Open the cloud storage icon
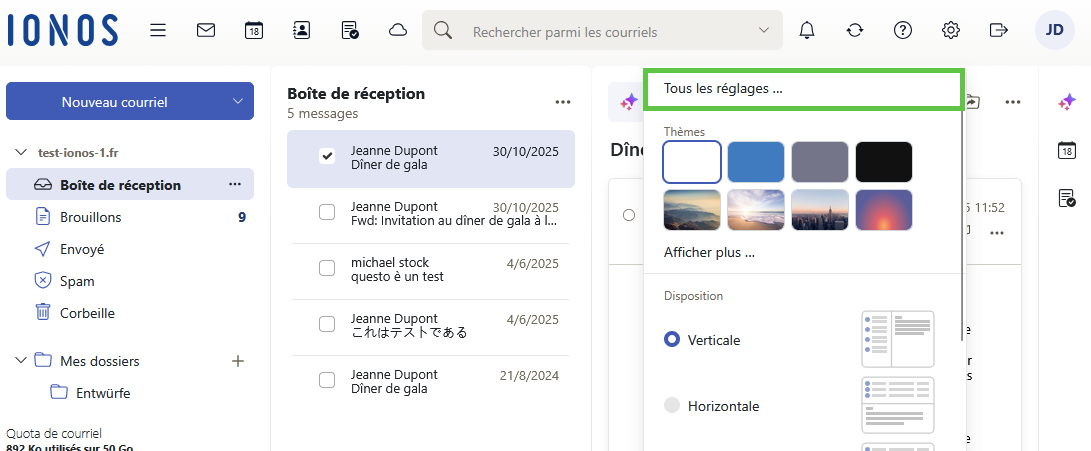Viewport: 1091px width, 451px height. pos(398,30)
